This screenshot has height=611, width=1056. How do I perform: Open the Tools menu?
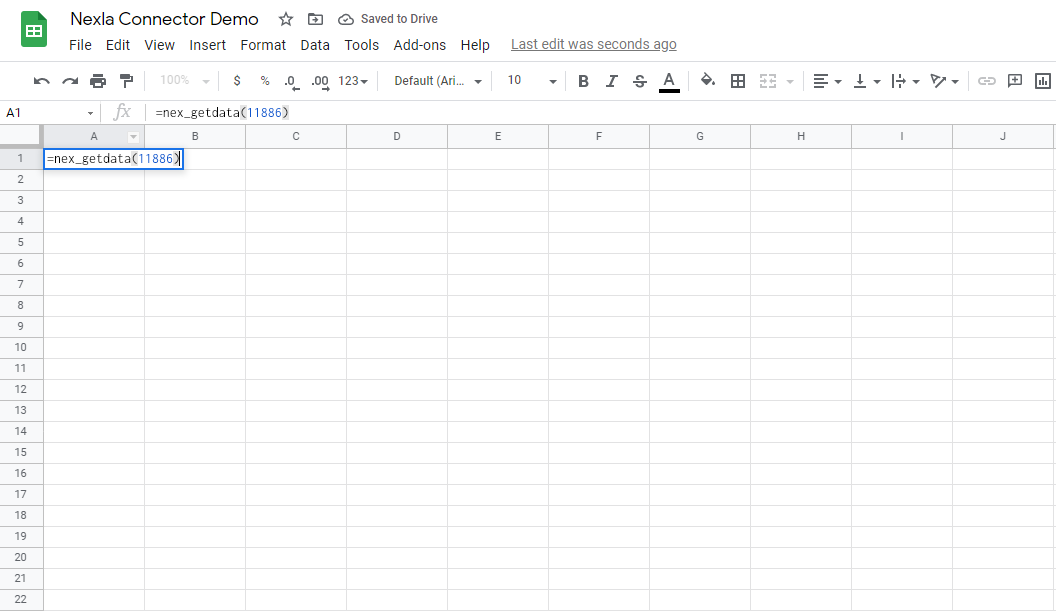pos(362,45)
